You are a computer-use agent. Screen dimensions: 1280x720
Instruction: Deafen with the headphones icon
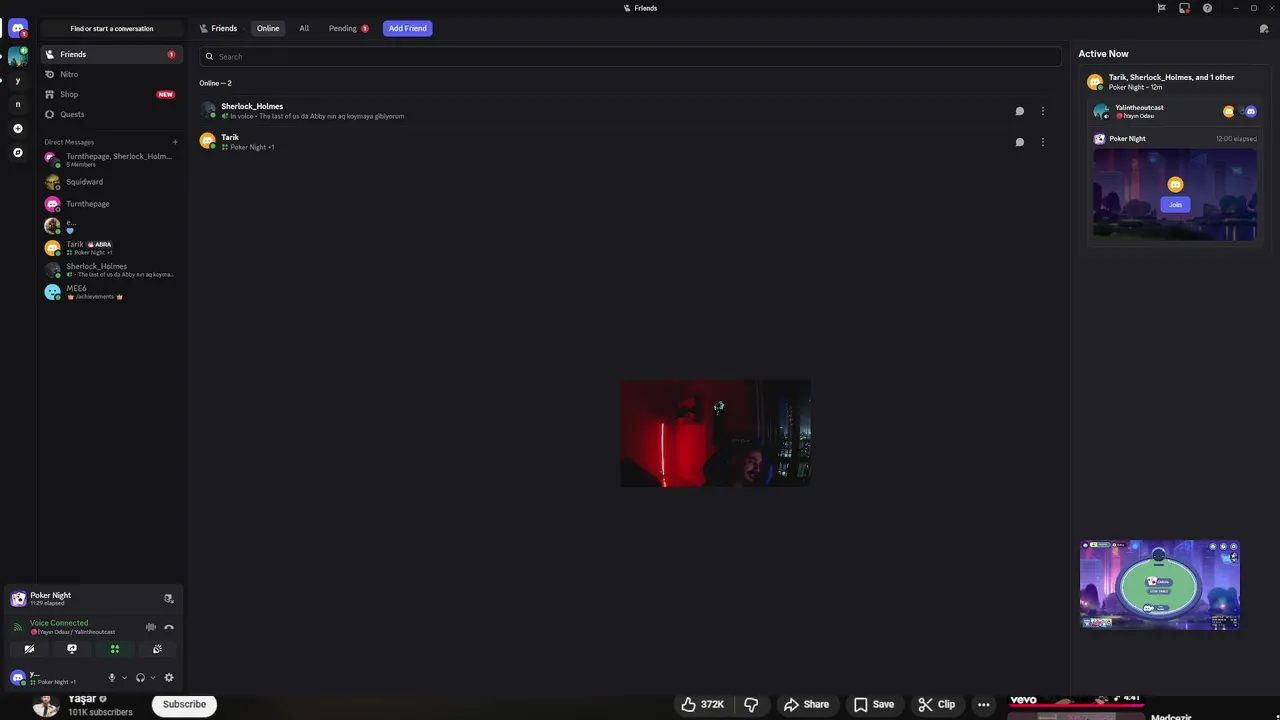140,677
